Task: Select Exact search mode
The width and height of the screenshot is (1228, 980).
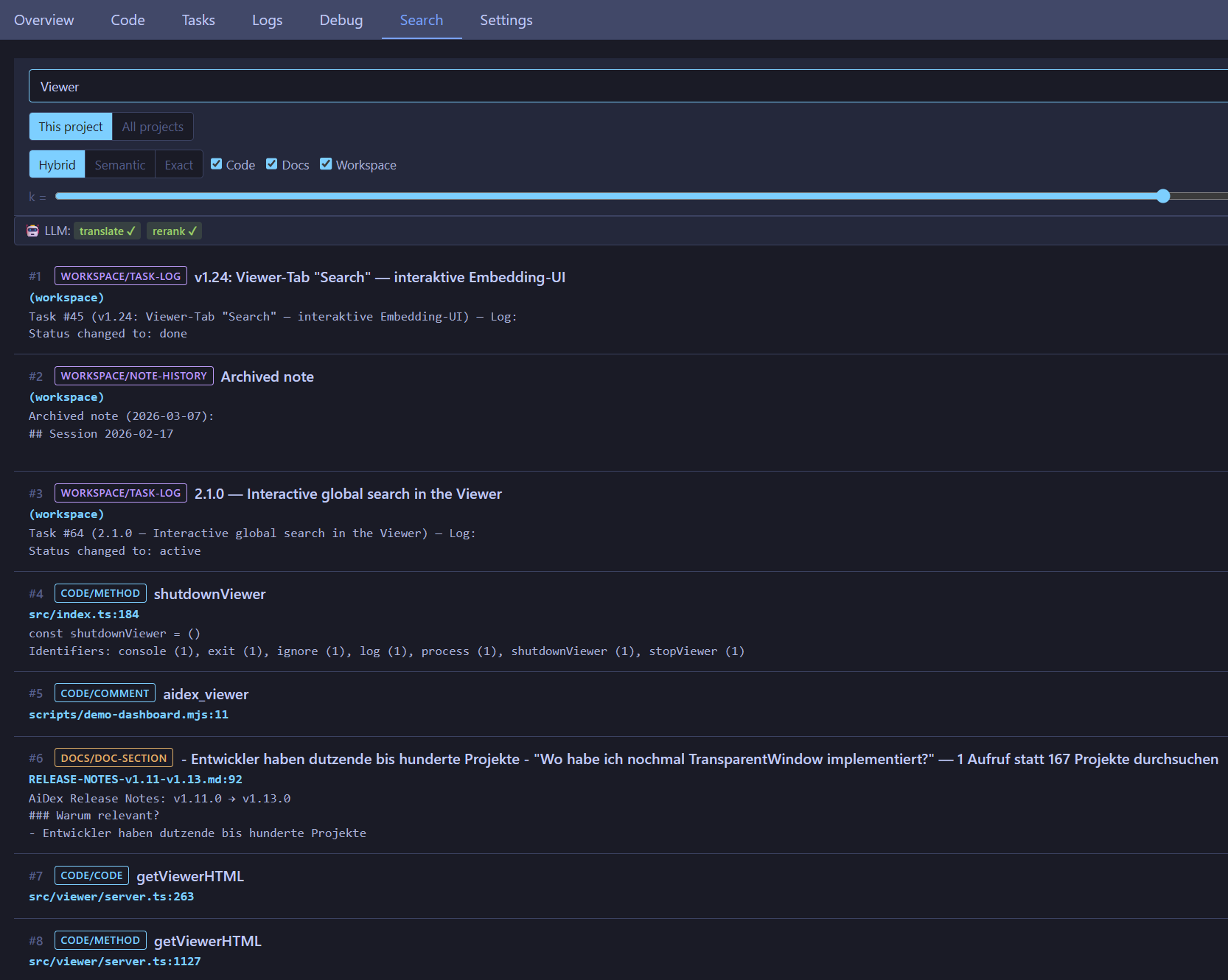Action: click(179, 165)
